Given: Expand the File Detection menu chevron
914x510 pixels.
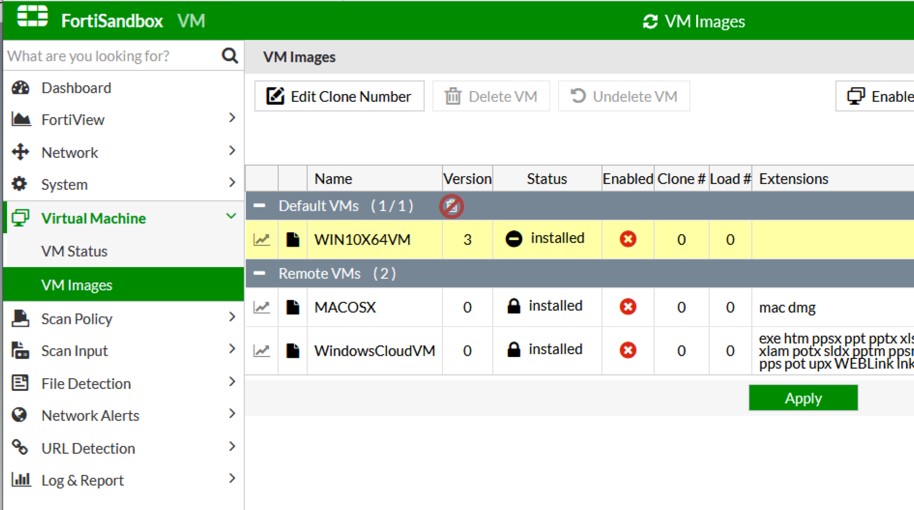Looking at the screenshot, I should pyautogui.click(x=232, y=381).
